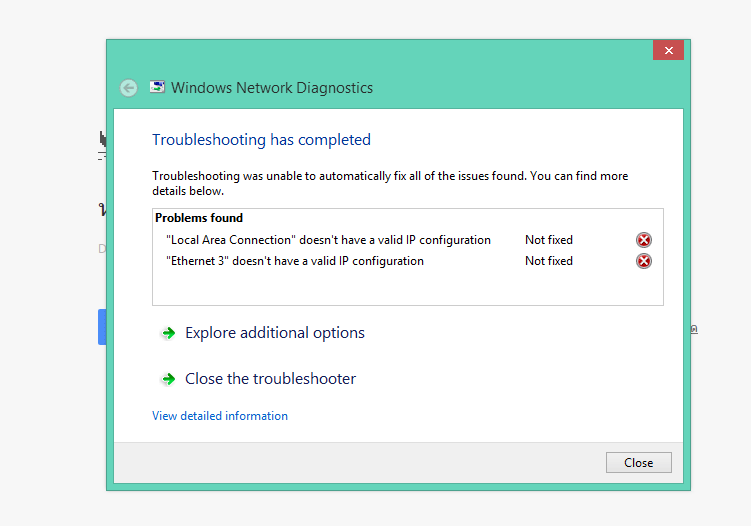Open Explore additional options
The image size is (751, 526).
coord(274,333)
